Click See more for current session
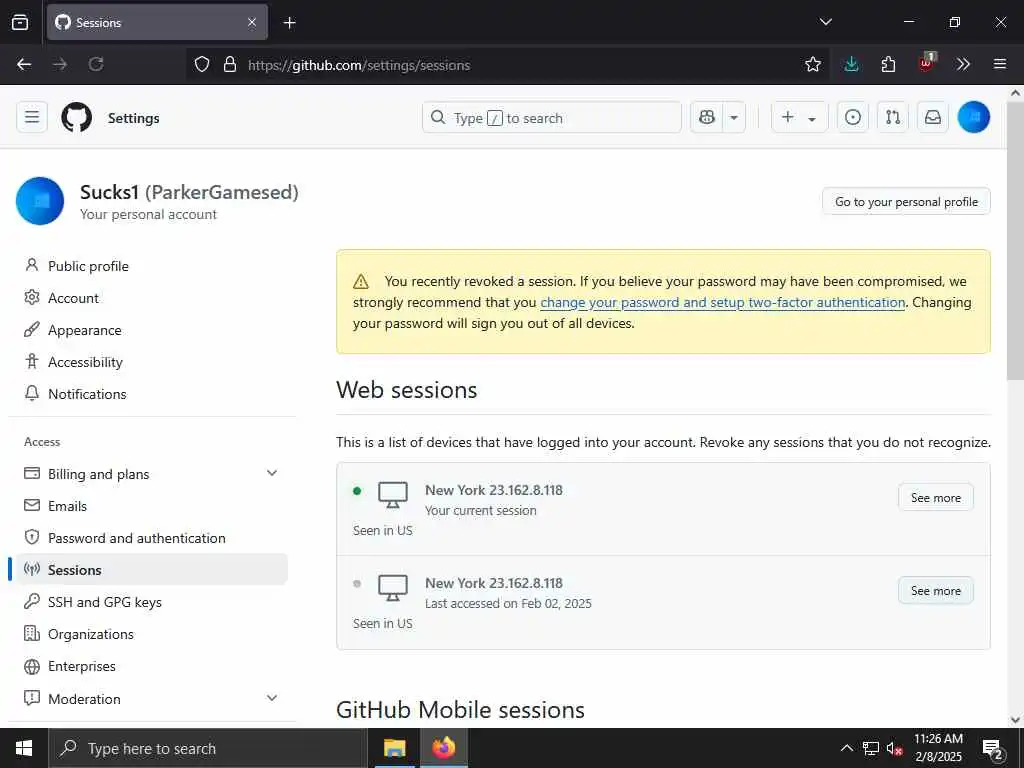 (x=935, y=498)
